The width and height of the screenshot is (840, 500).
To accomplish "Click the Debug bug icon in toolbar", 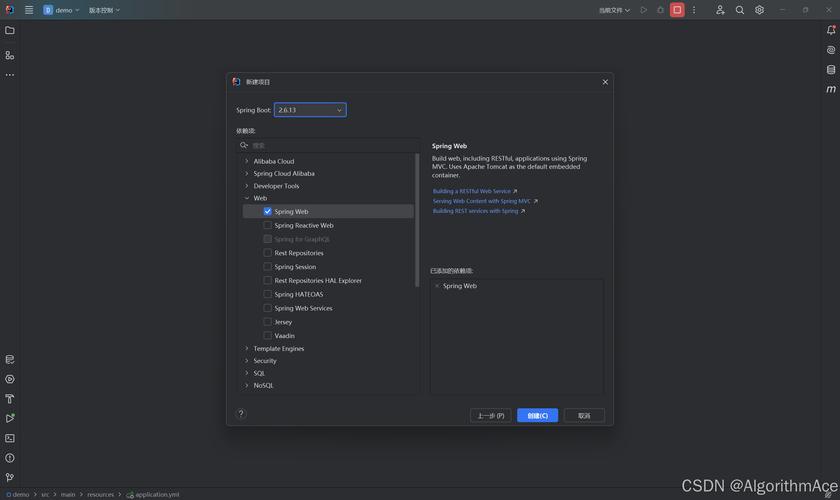I will coord(660,10).
